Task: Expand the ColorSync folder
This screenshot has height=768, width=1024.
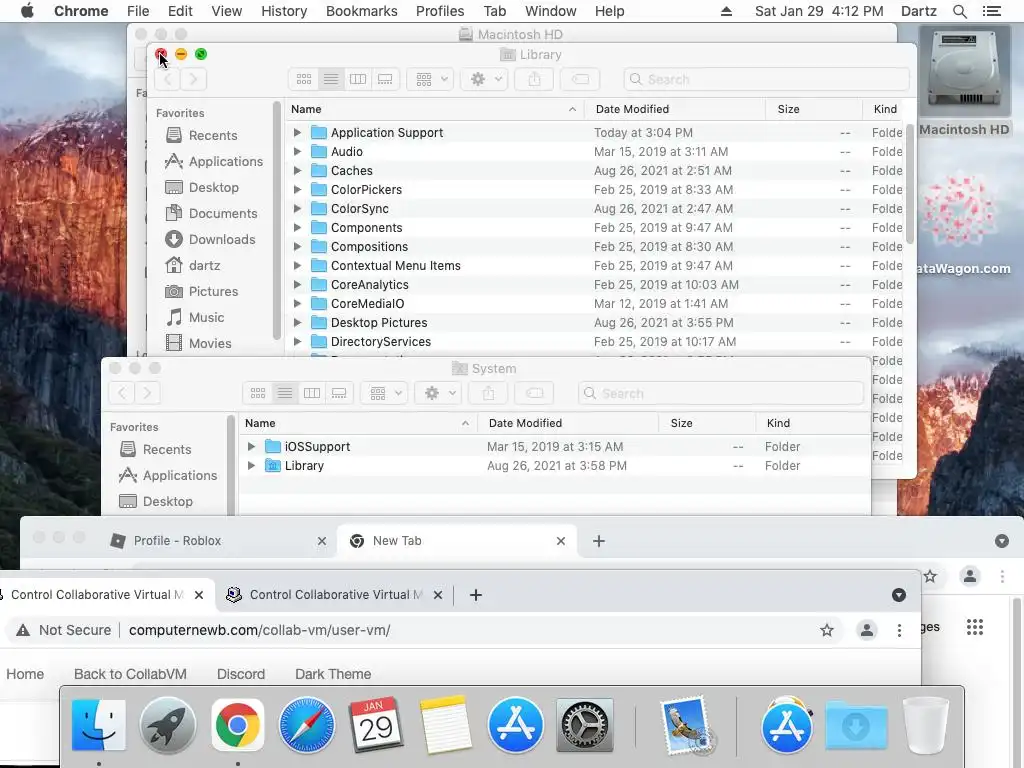Action: [297, 208]
